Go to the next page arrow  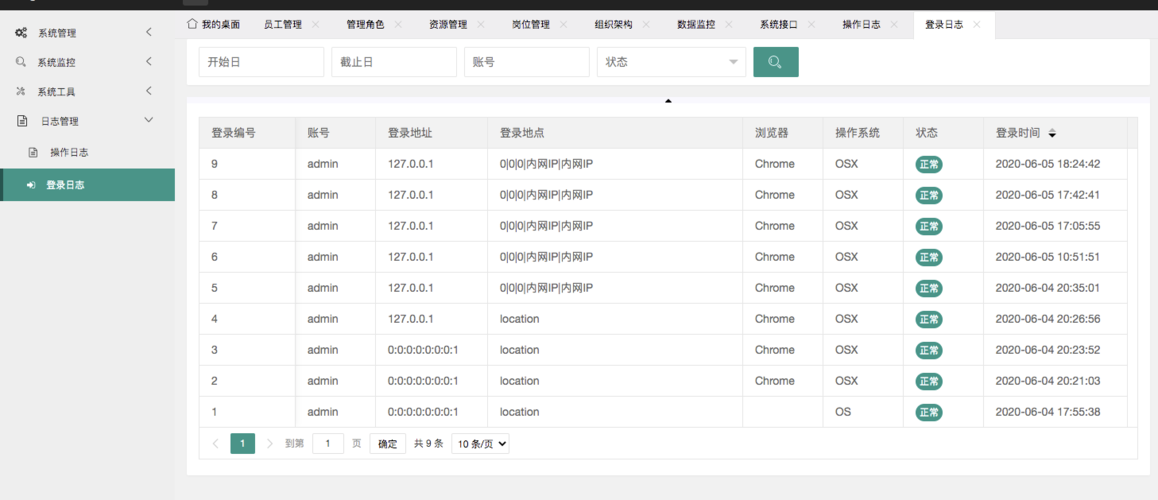270,443
